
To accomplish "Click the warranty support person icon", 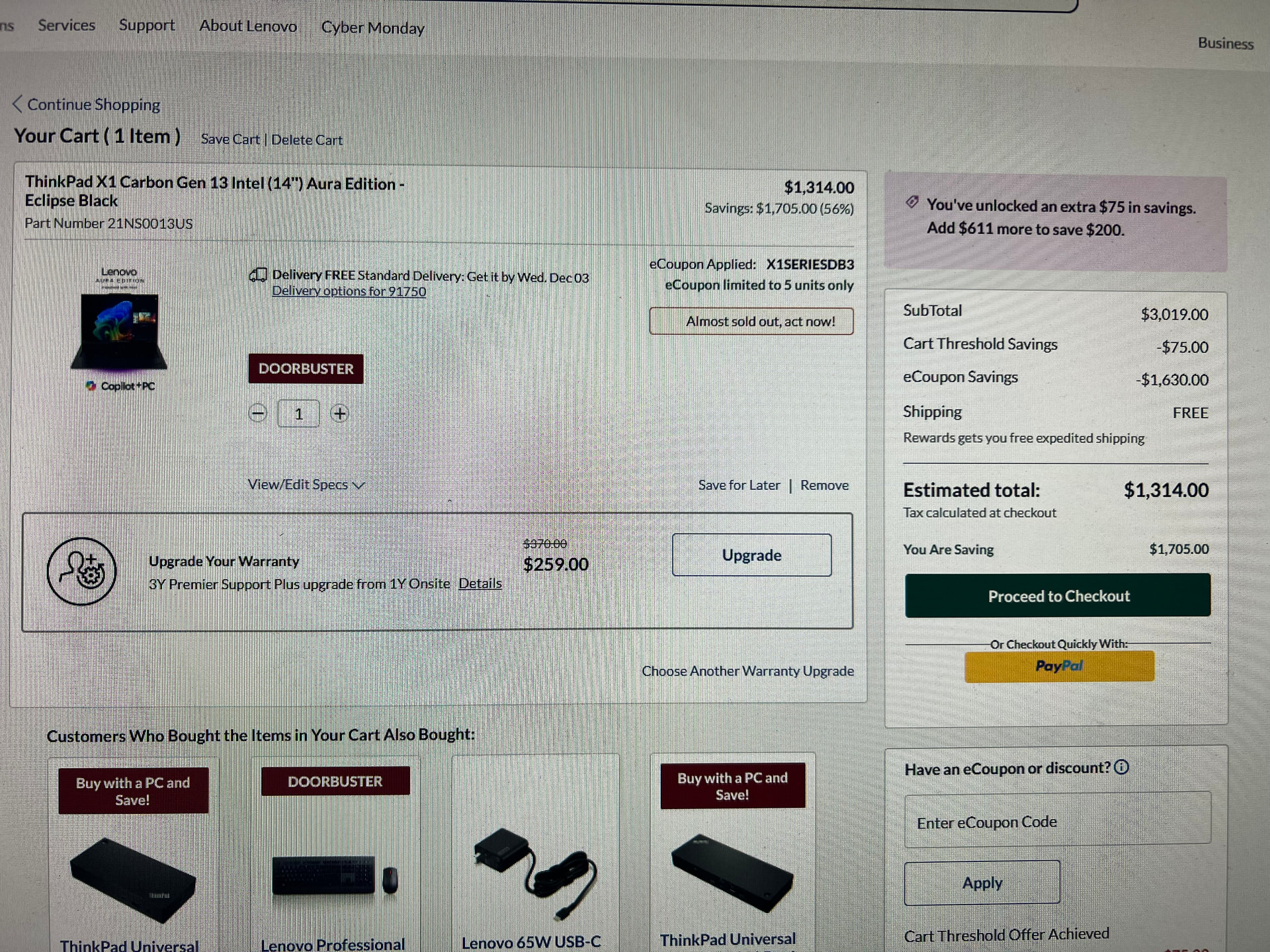I will pyautogui.click(x=81, y=571).
